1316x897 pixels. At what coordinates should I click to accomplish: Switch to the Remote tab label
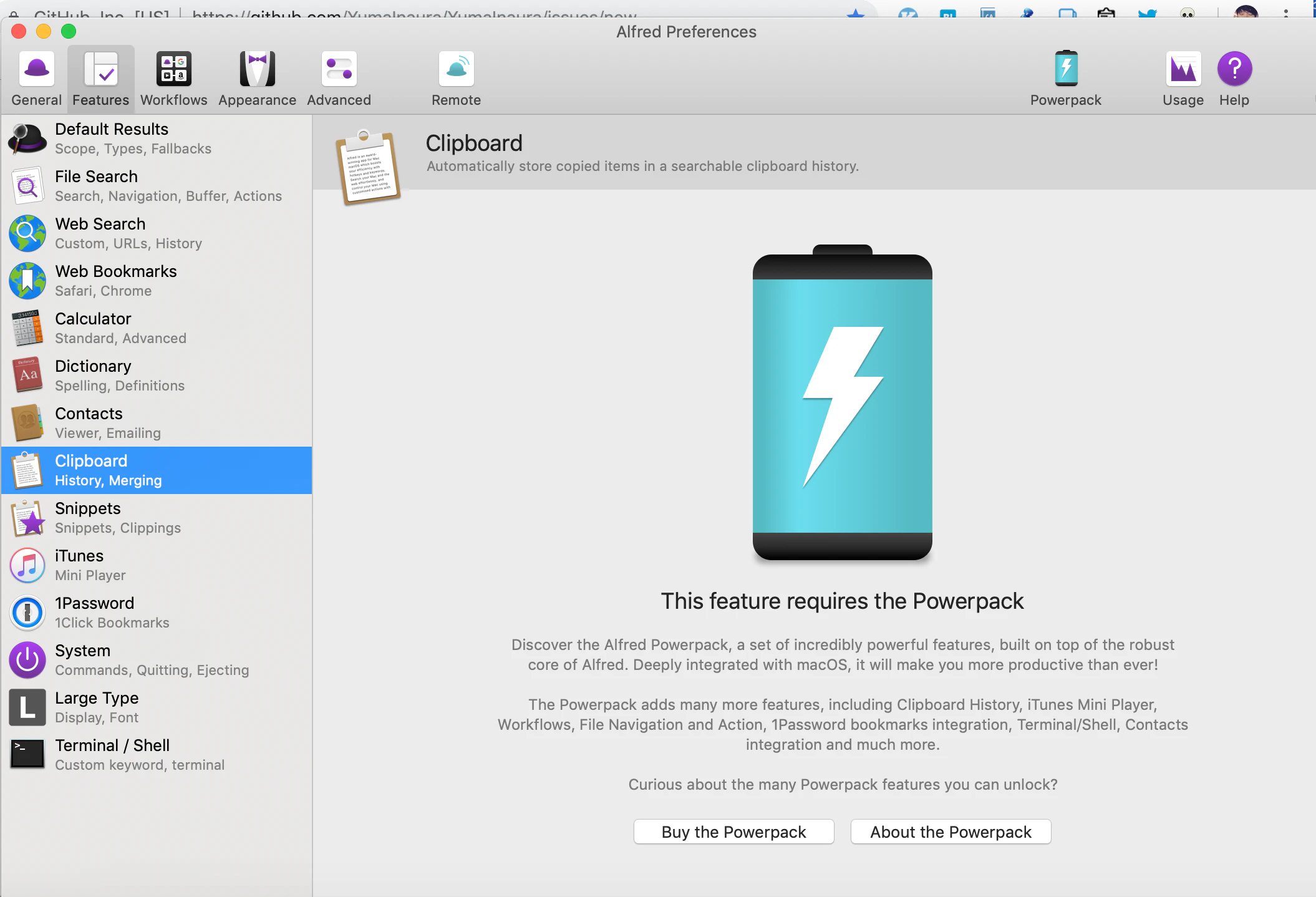(x=457, y=100)
